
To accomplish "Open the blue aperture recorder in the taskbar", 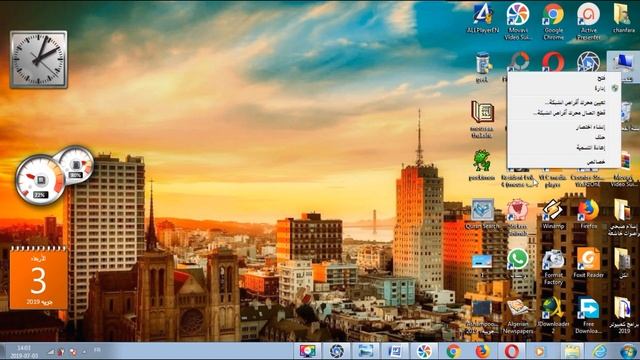I will (337, 351).
